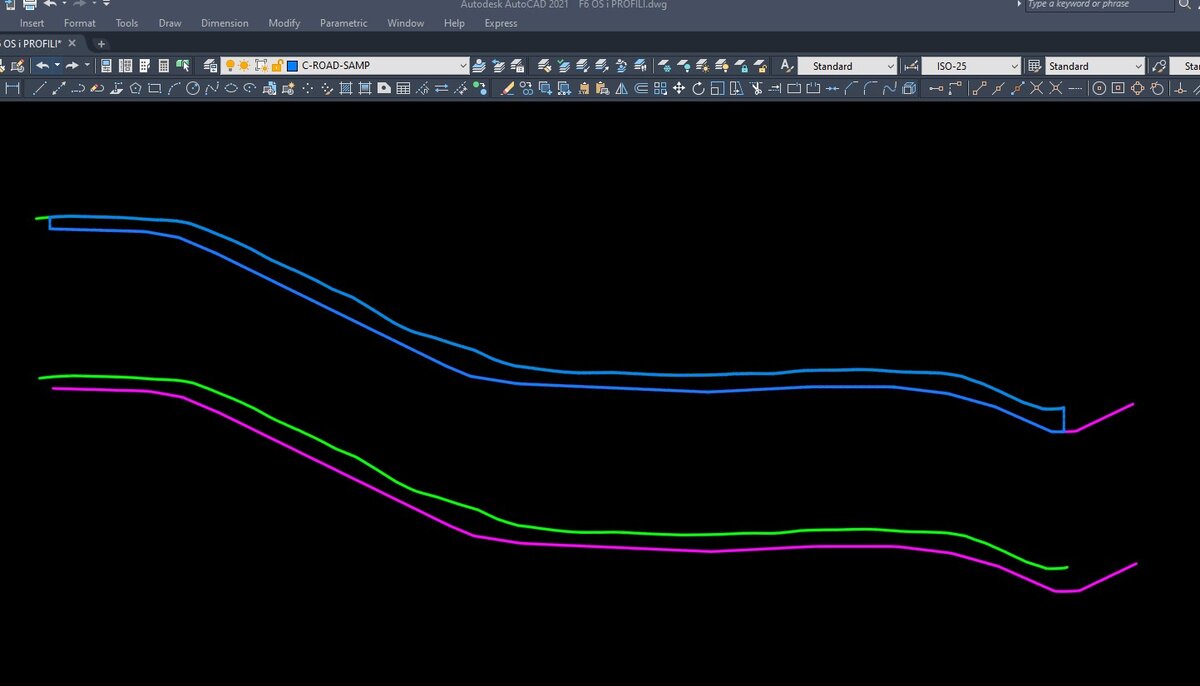
Task: Expand the C-ROAD-SAMP layer dropdown
Action: (x=462, y=66)
